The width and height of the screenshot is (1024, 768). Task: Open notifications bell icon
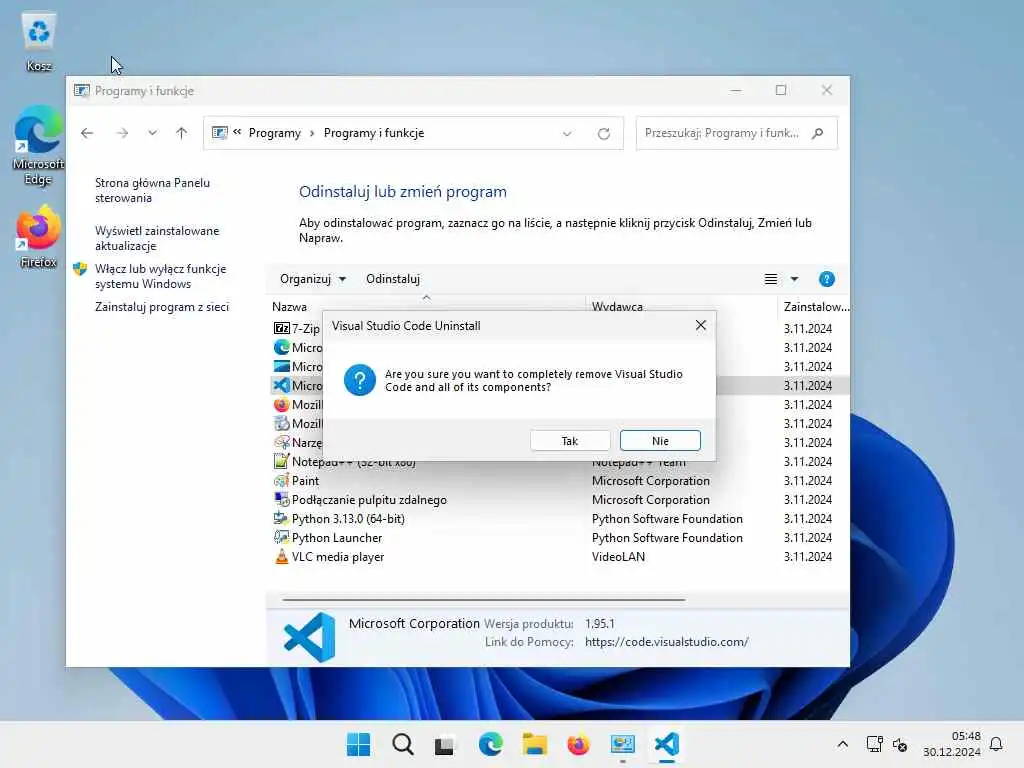tap(996, 744)
